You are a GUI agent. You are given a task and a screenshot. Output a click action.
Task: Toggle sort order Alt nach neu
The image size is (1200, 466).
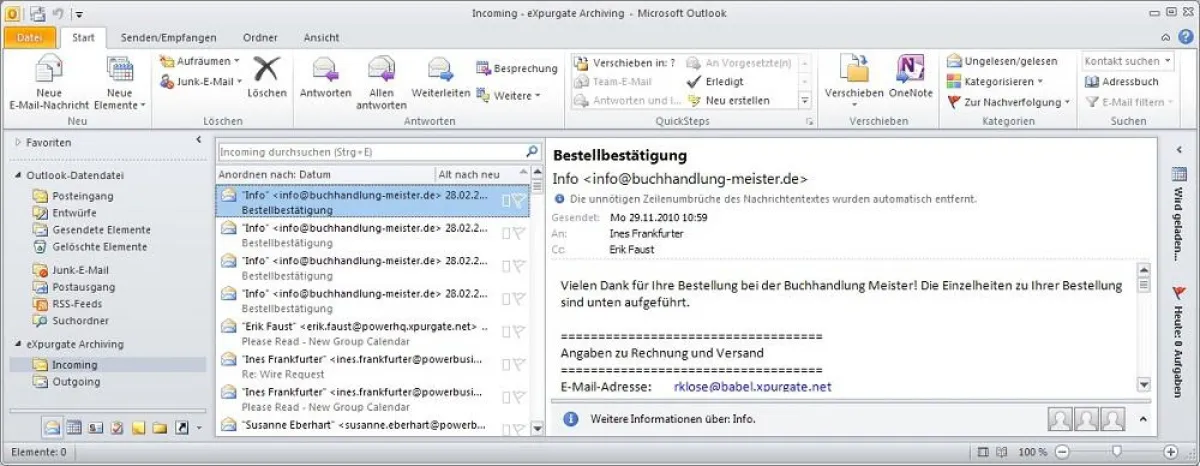point(469,175)
